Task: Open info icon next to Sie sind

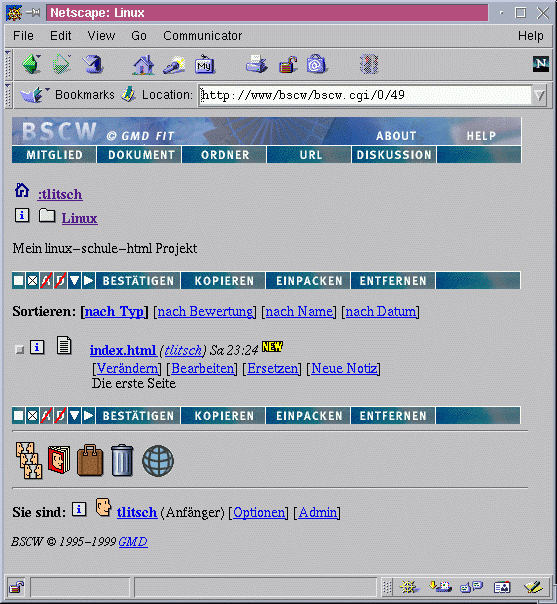Action: pos(79,510)
